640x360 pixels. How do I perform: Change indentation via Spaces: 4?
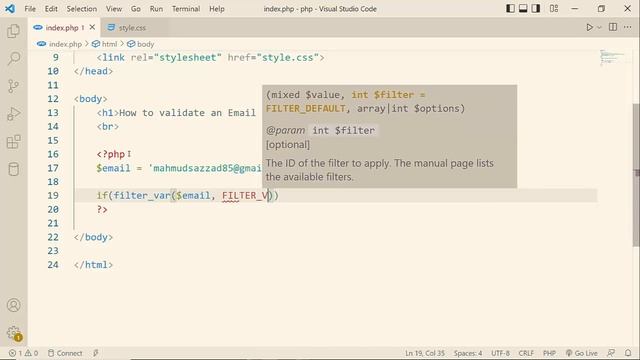468,353
